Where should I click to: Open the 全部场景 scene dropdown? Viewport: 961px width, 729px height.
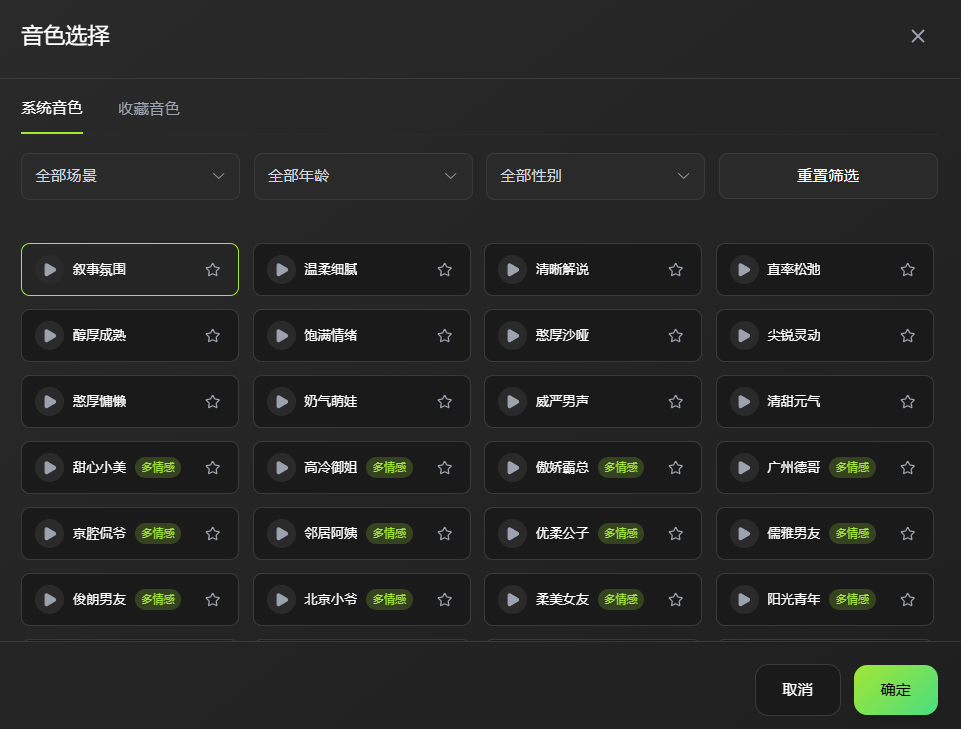pos(130,176)
